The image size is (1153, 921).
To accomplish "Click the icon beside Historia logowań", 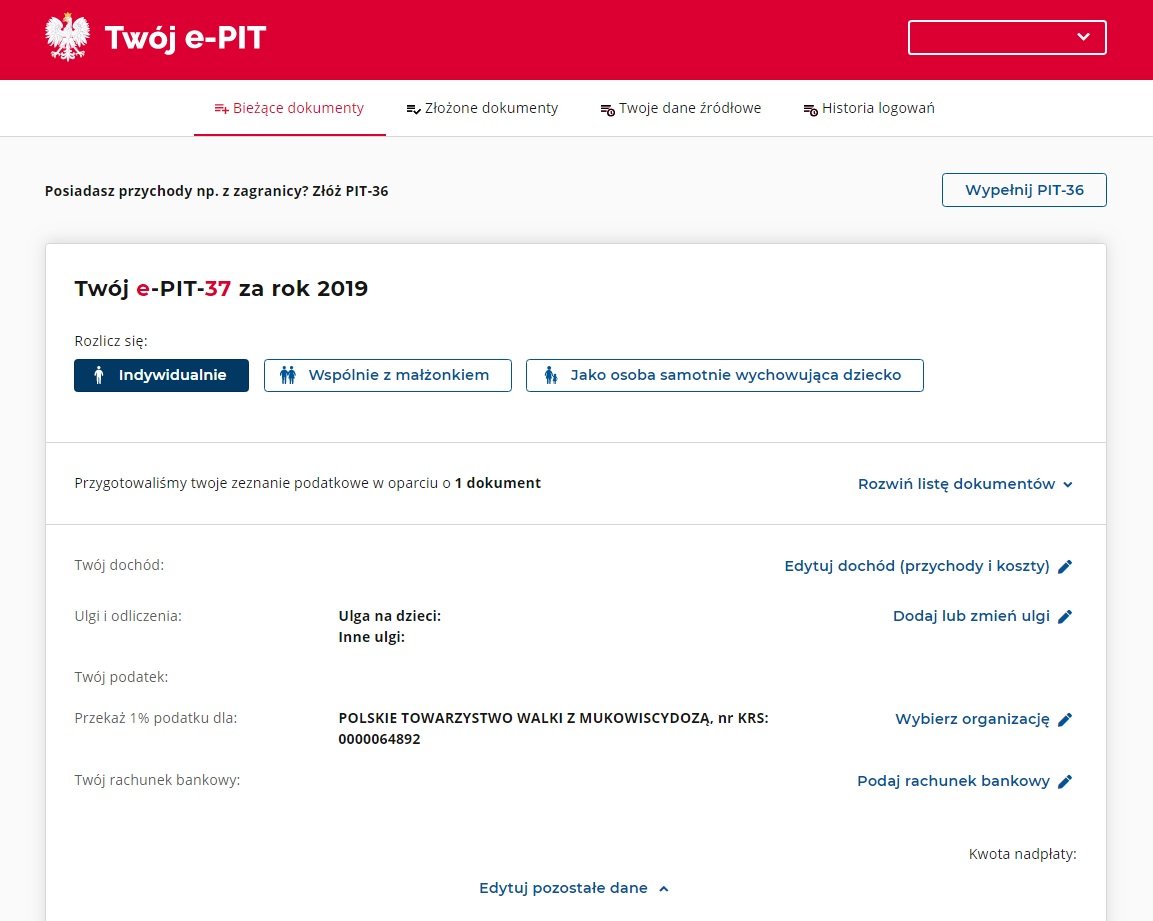I will [x=810, y=110].
